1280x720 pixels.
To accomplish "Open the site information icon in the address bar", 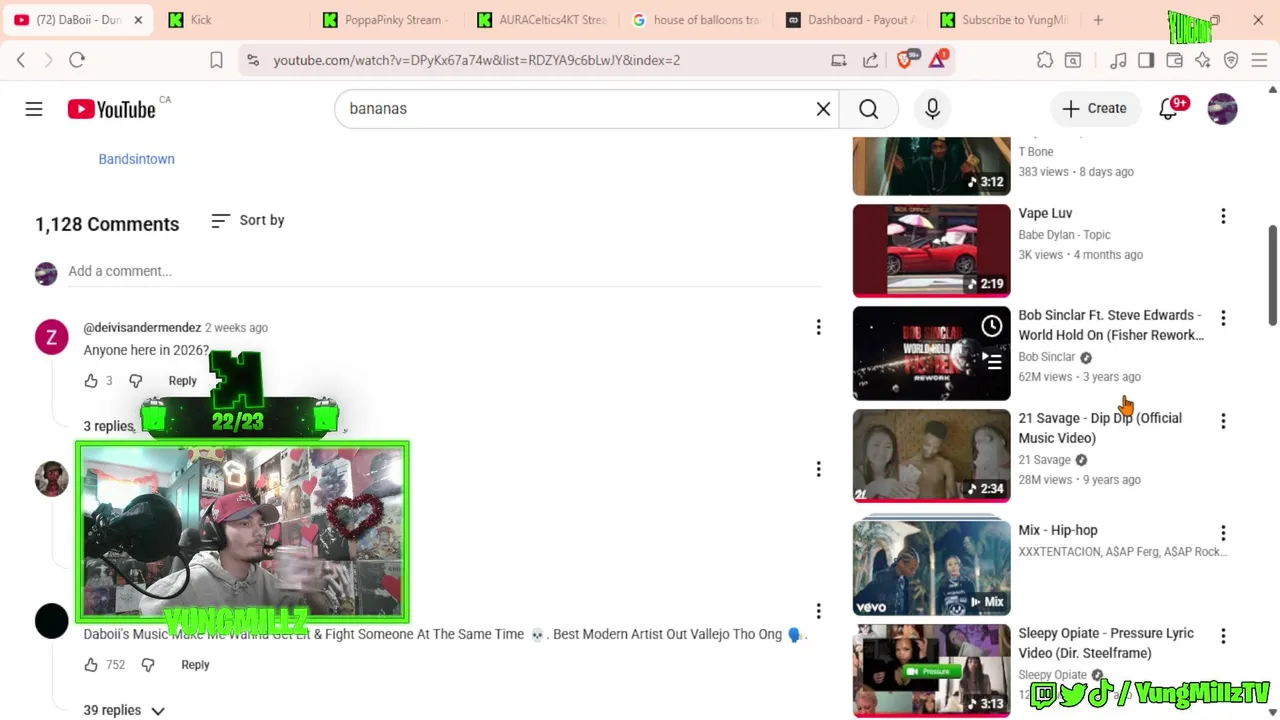I will tap(252, 60).
